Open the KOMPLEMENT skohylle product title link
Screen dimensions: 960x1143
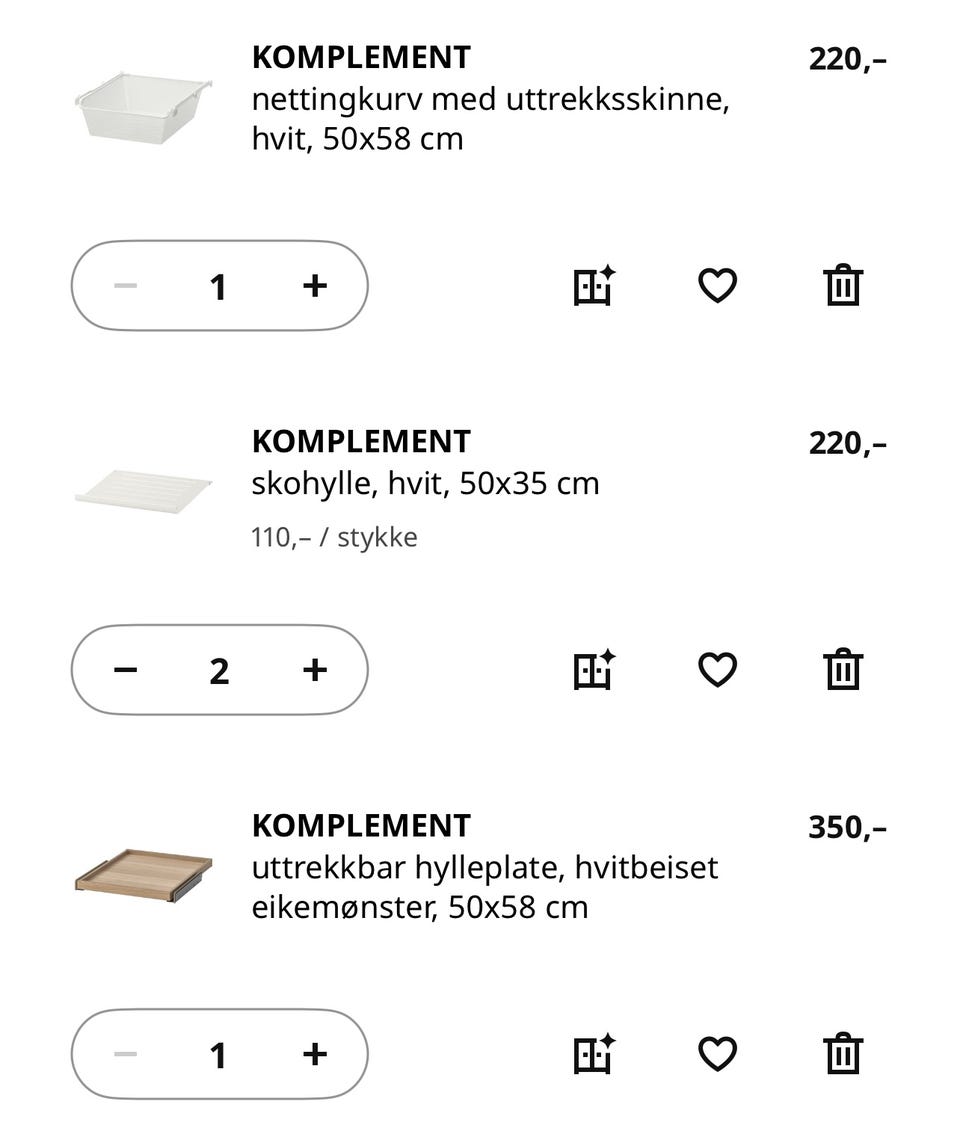tap(361, 441)
